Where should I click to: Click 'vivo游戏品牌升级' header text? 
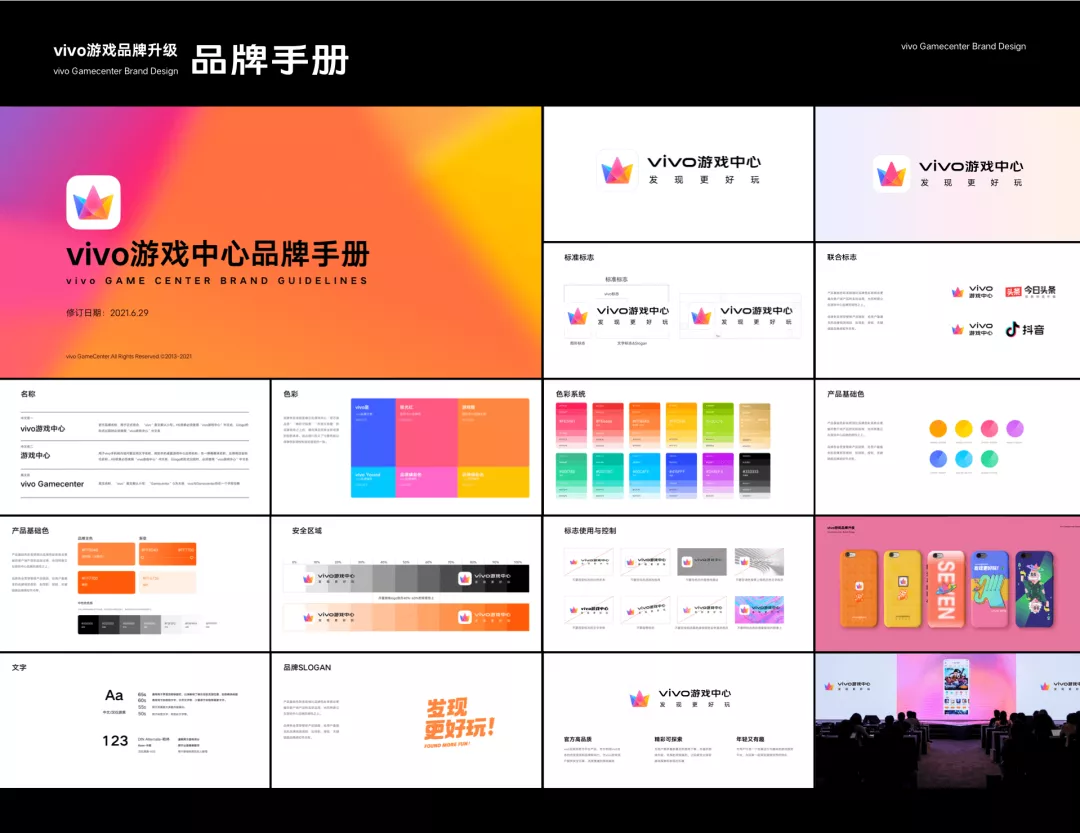(116, 50)
